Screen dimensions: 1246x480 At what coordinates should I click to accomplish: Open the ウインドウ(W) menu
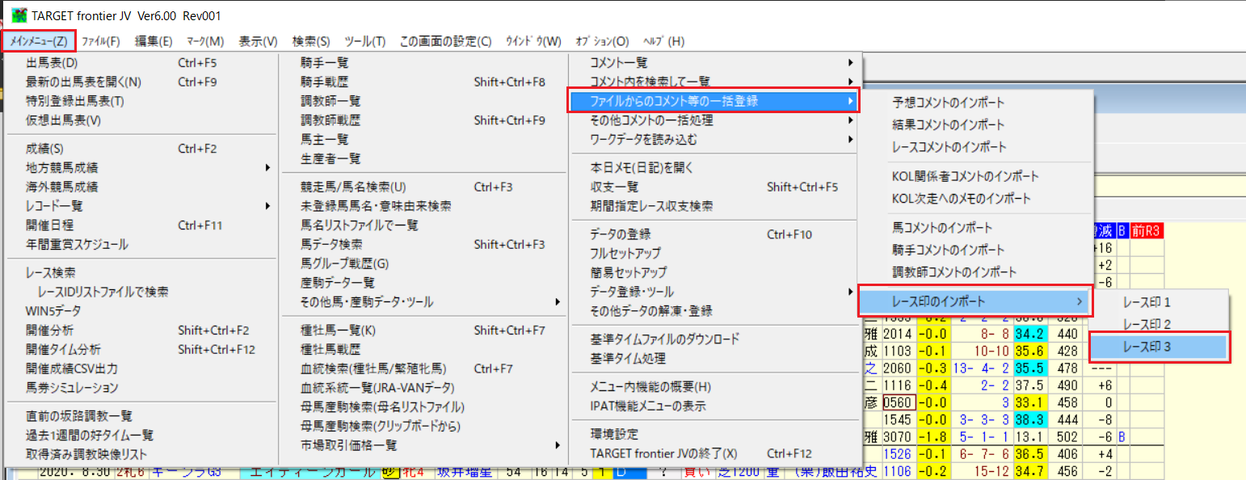point(534,41)
